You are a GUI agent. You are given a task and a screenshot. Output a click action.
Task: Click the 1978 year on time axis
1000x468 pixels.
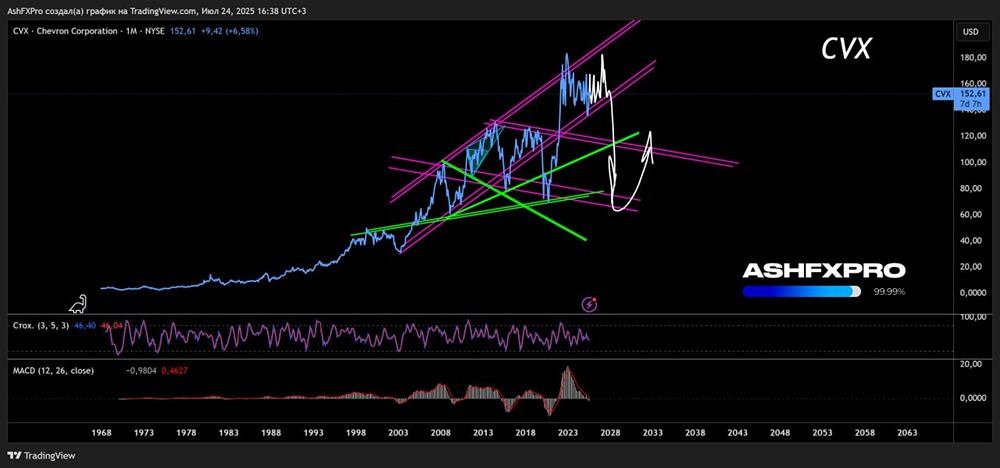tap(186, 432)
